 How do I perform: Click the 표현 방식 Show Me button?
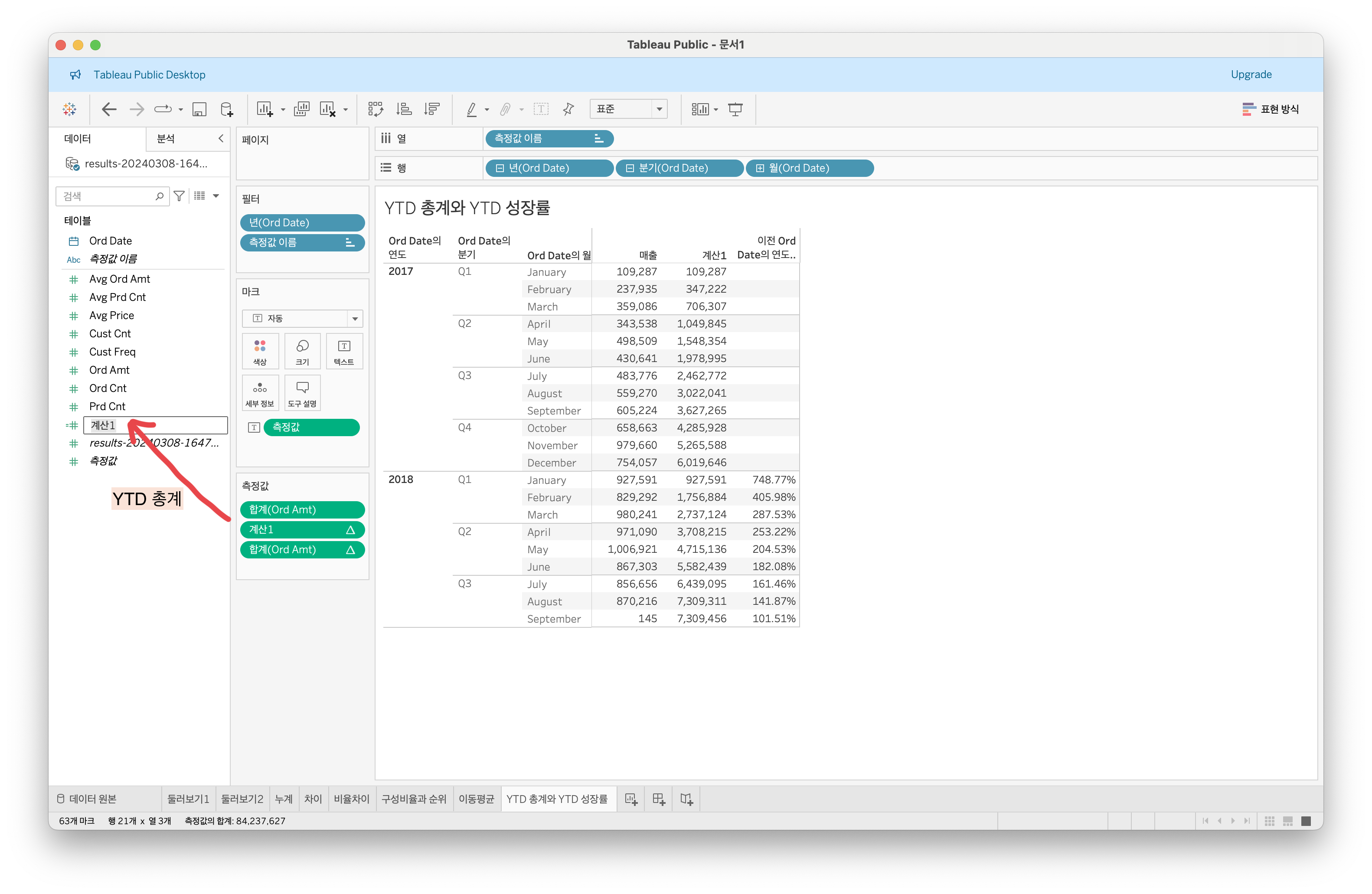1270,109
